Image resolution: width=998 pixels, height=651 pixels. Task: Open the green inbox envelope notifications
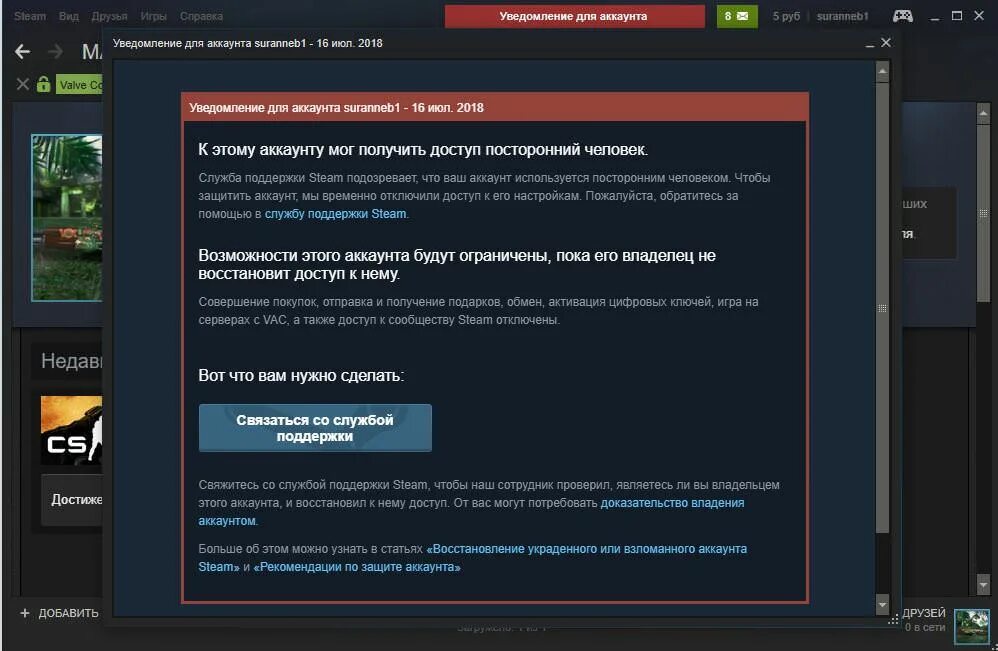(x=737, y=17)
